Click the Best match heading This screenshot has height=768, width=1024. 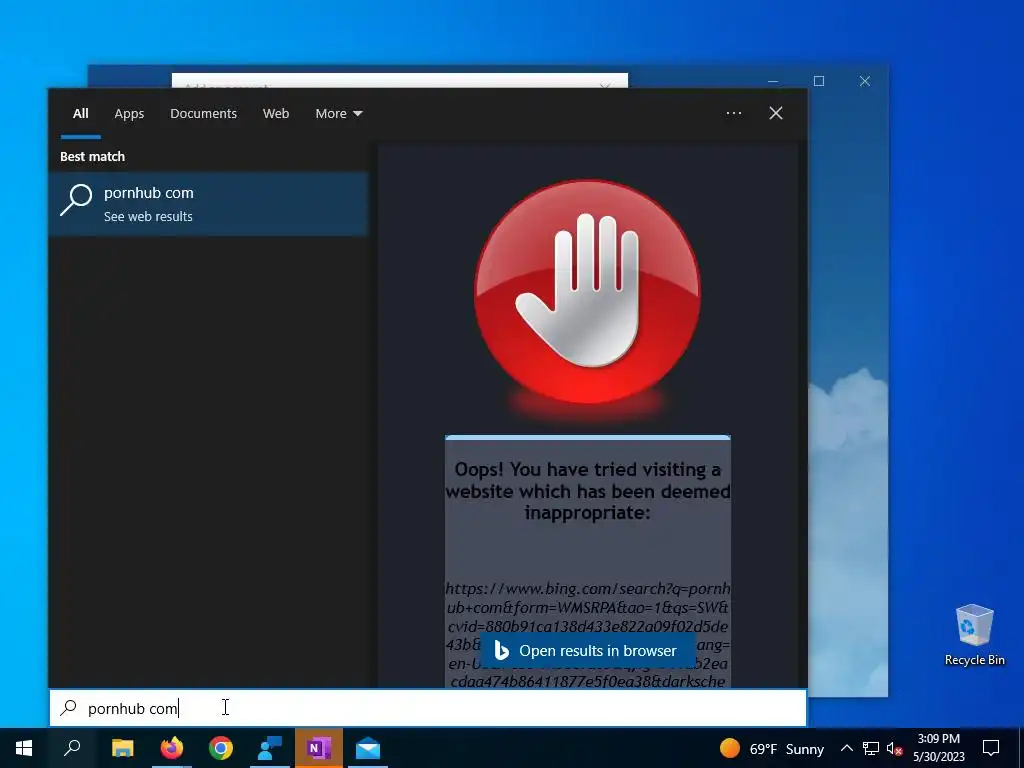click(92, 157)
